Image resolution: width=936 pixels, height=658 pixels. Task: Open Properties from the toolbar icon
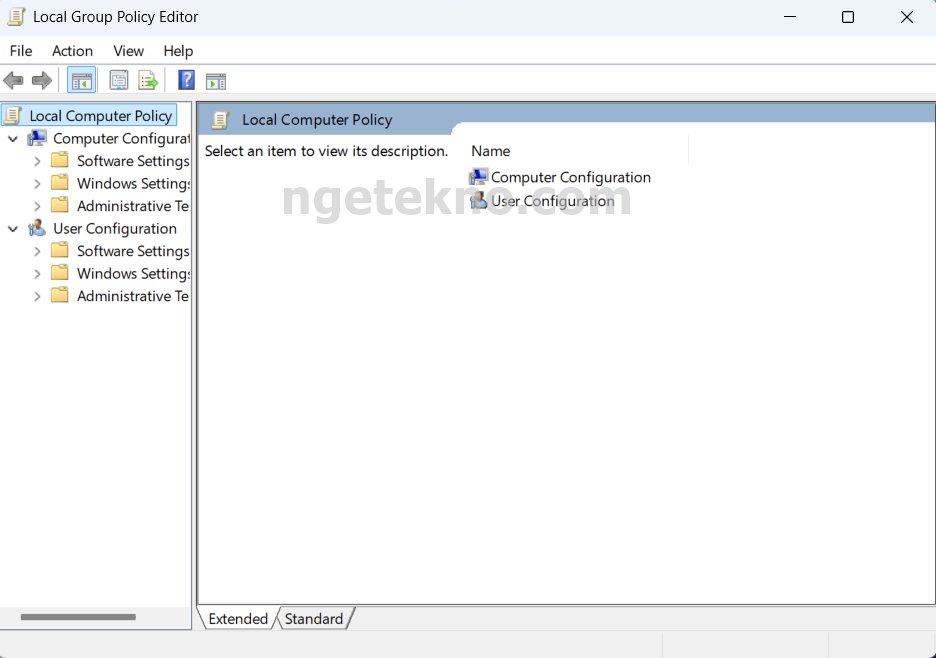[119, 80]
